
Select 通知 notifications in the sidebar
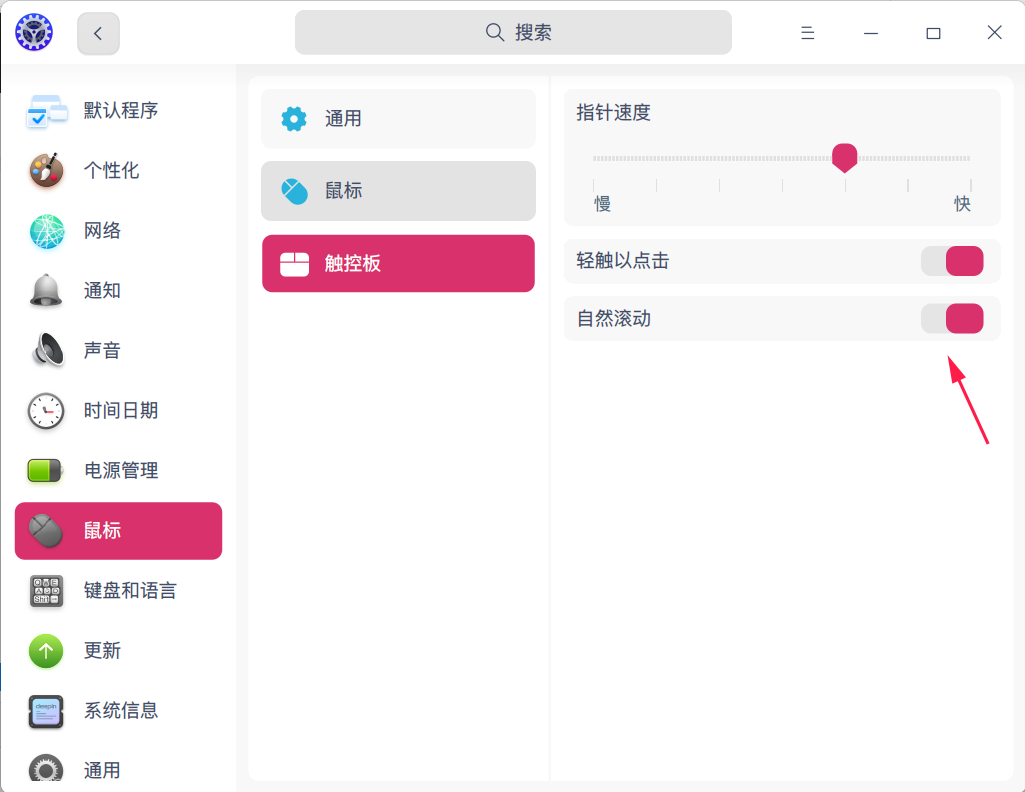(44, 290)
